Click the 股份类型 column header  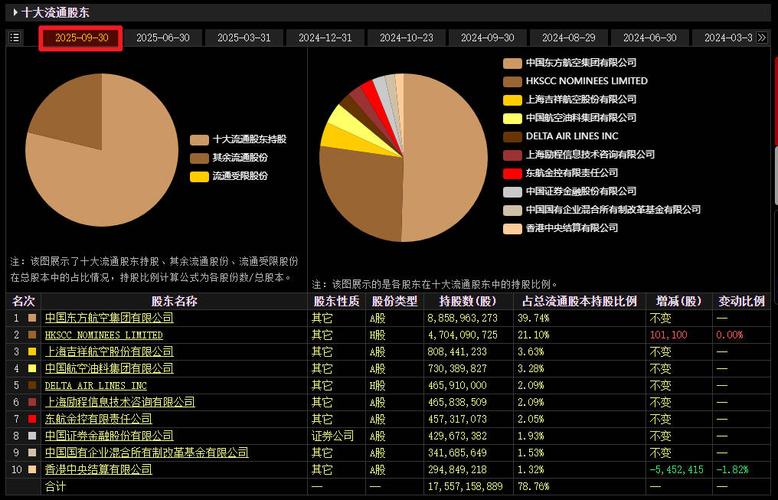(x=394, y=301)
